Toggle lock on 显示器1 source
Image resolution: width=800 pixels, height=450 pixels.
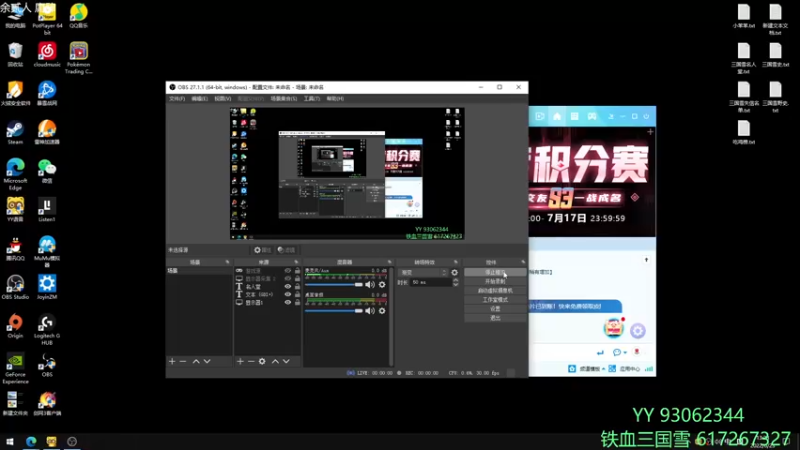click(x=297, y=303)
